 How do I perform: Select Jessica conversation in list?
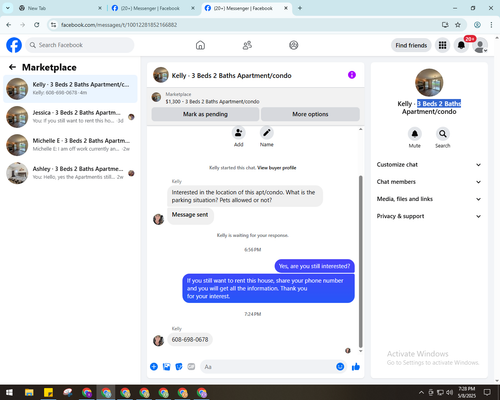[70, 117]
